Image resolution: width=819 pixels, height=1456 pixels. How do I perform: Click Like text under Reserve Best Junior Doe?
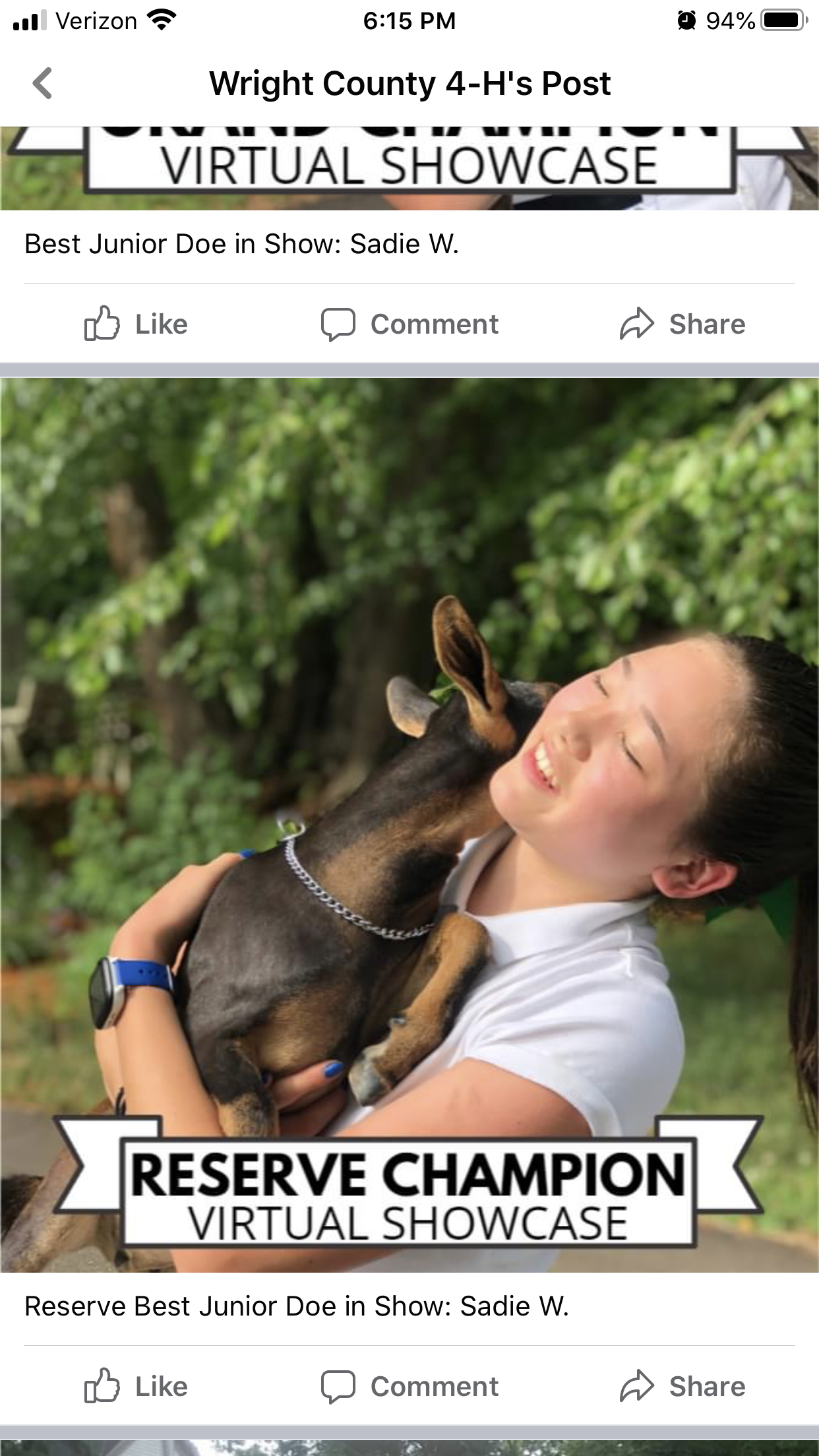pyautogui.click(x=162, y=1387)
